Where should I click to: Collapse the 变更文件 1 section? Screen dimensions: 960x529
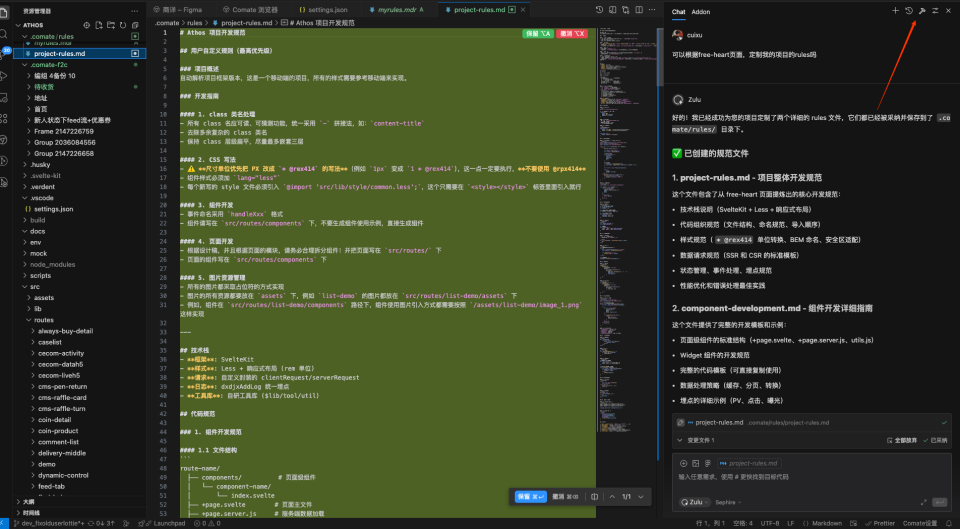click(680, 440)
